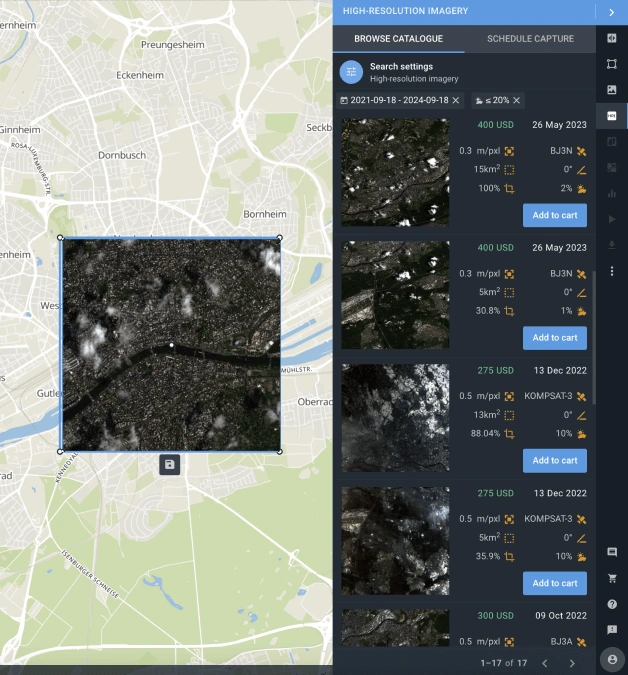Click the cloud icon beside 1%
Screen dimensions: 628x675
[582, 311]
